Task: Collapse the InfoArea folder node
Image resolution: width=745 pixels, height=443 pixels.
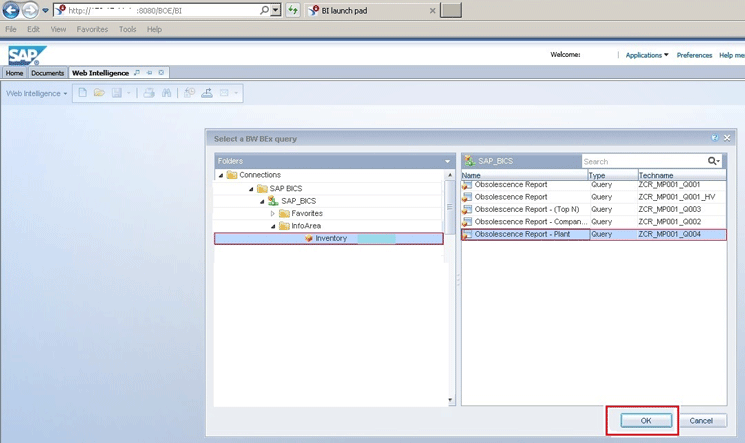Action: (273, 226)
